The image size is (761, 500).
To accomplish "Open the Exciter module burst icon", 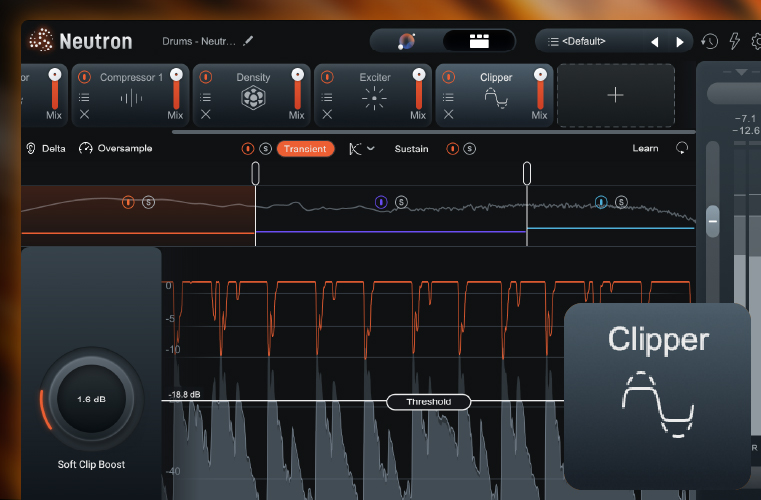I will [x=374, y=98].
